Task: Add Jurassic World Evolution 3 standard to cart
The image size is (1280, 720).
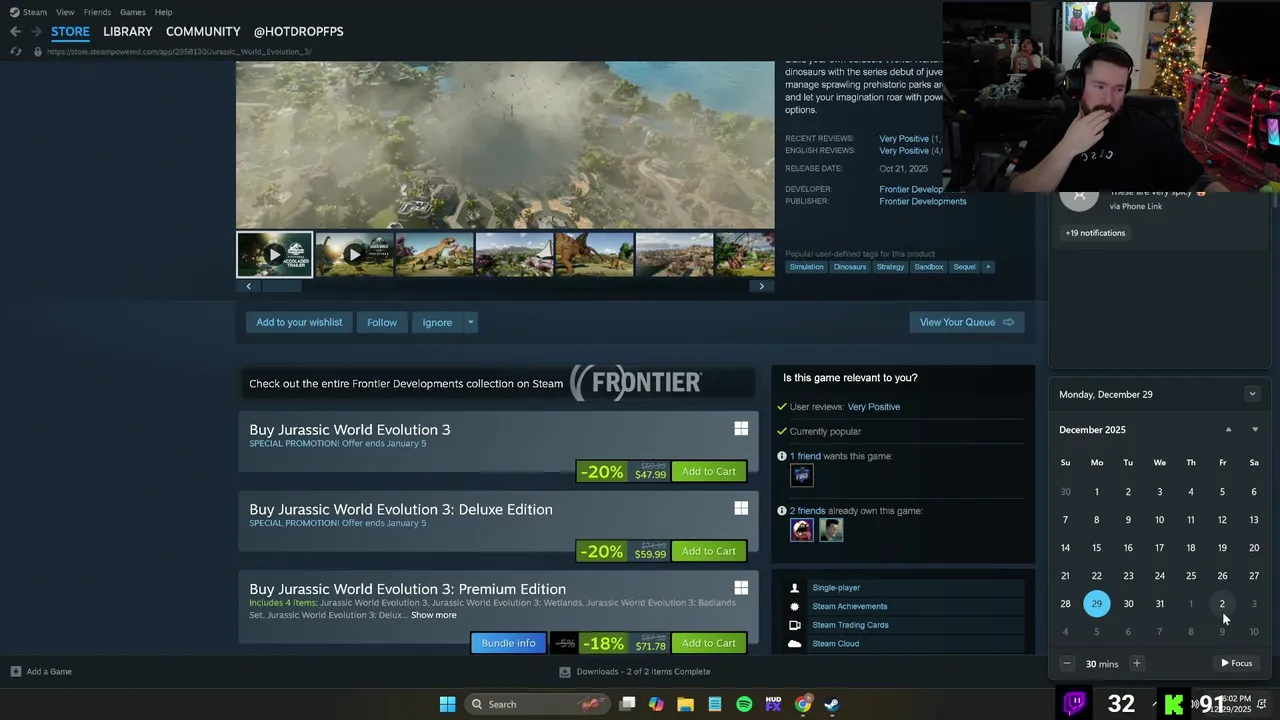Action: (709, 471)
